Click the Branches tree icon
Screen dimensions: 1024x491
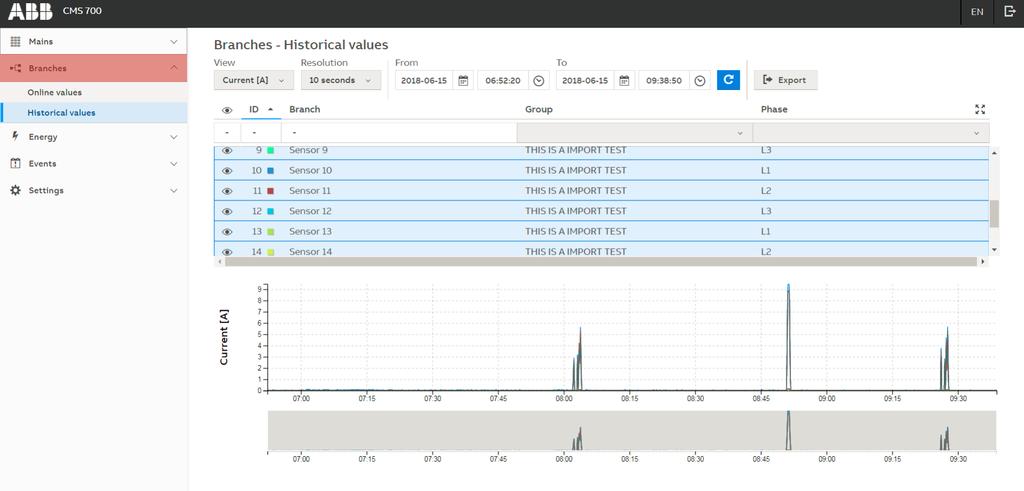[16, 68]
